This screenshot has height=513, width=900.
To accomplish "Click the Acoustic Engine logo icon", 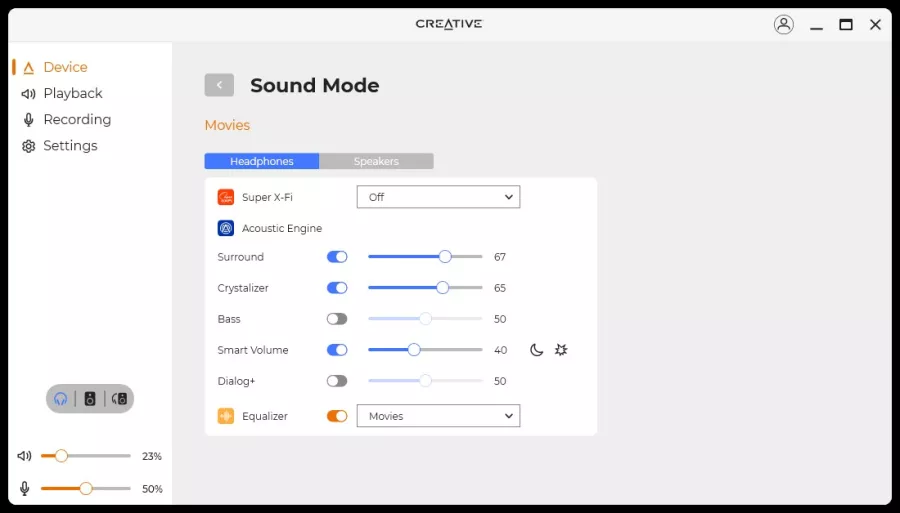I will [x=226, y=228].
